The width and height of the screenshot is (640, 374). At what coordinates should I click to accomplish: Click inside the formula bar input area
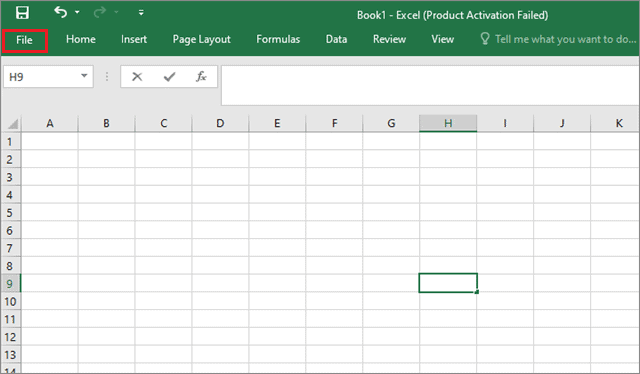click(430, 85)
